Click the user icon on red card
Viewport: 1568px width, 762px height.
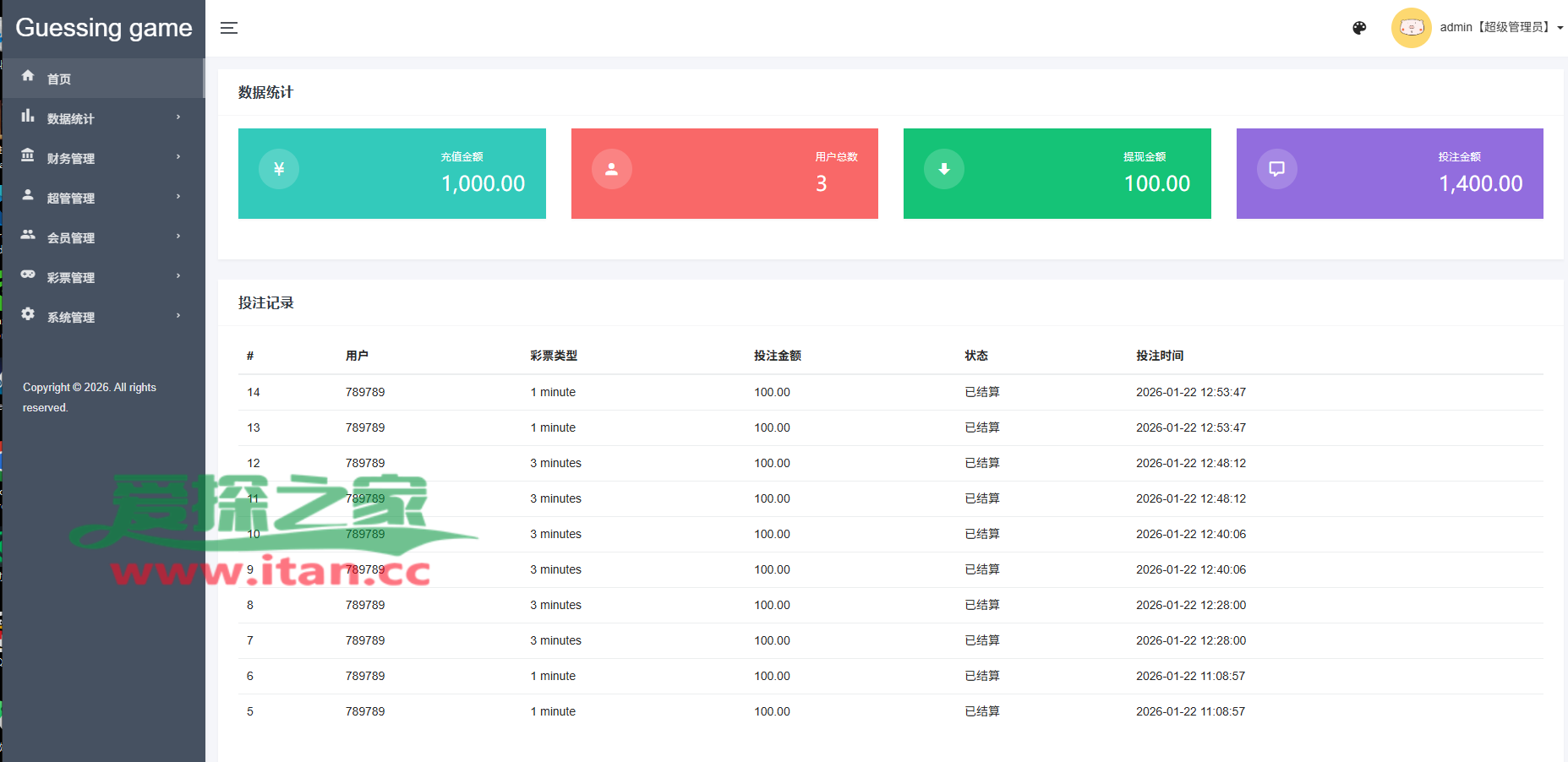pyautogui.click(x=611, y=169)
